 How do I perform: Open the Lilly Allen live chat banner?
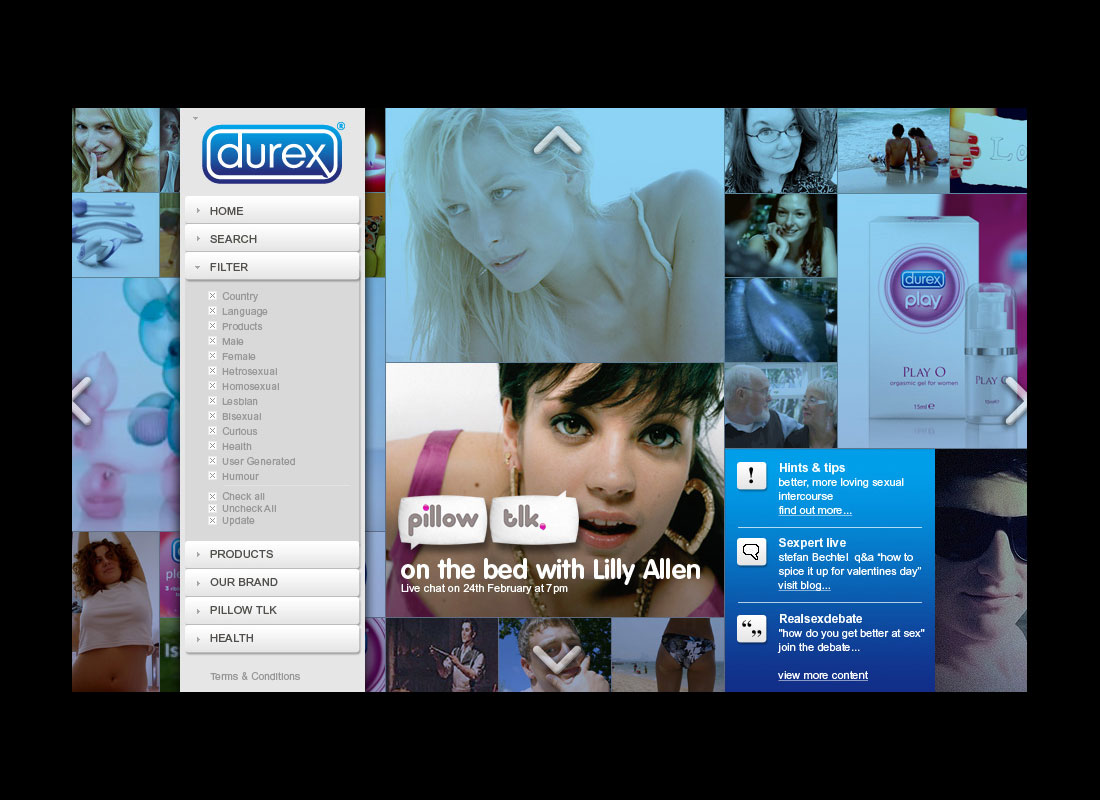[x=555, y=491]
